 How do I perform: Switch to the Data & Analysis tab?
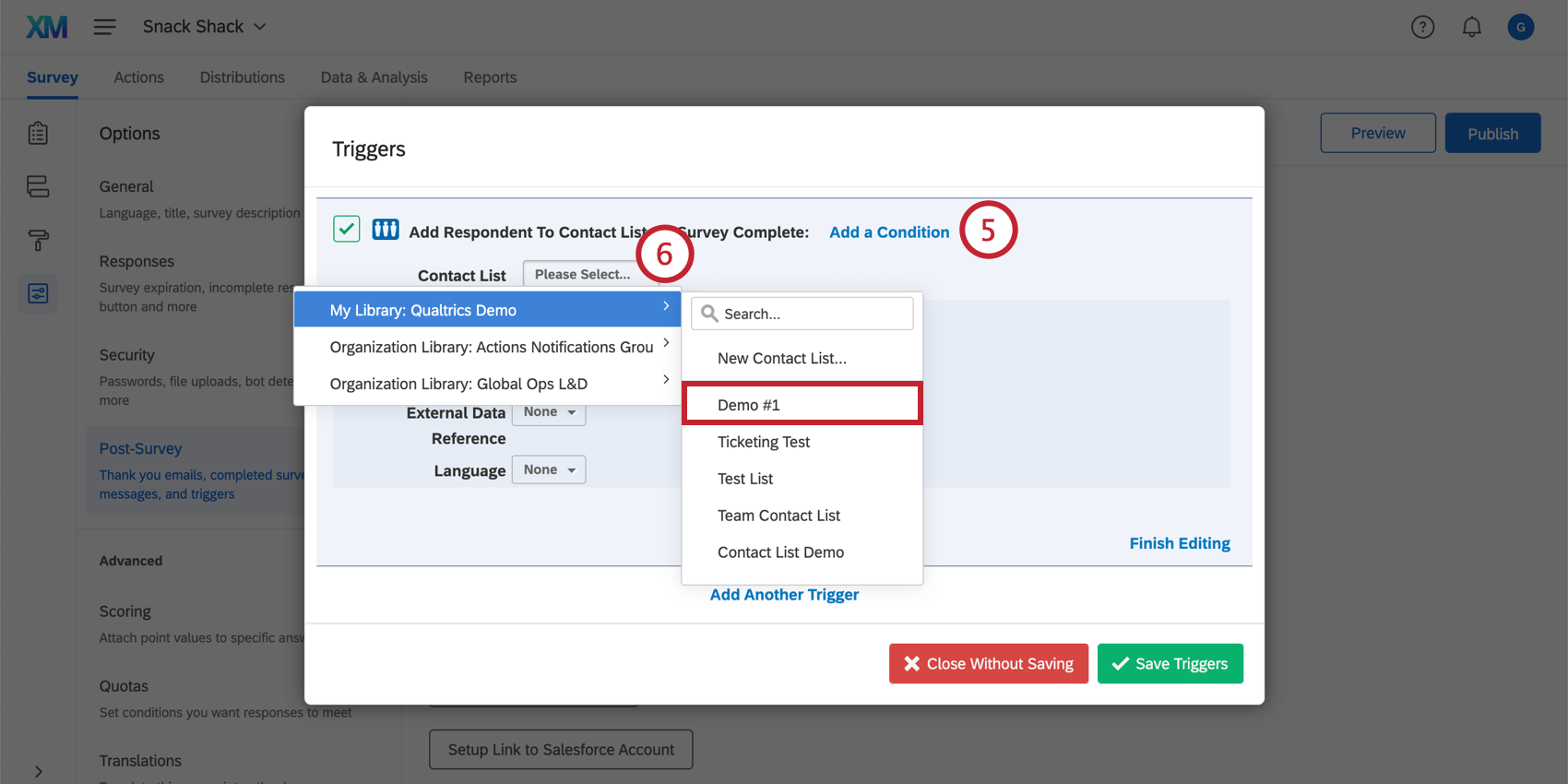[374, 77]
